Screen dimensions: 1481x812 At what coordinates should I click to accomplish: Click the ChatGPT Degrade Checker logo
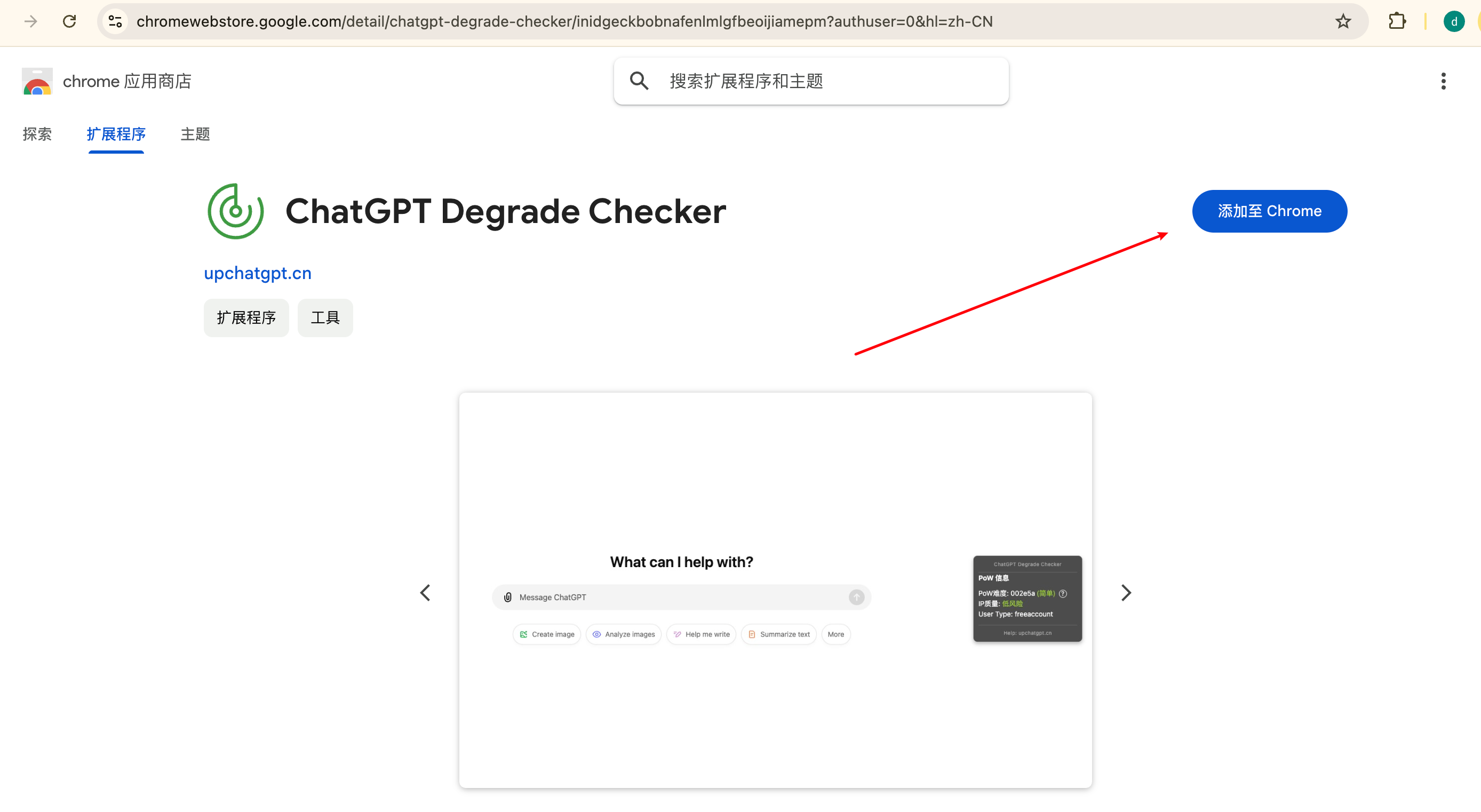point(236,211)
